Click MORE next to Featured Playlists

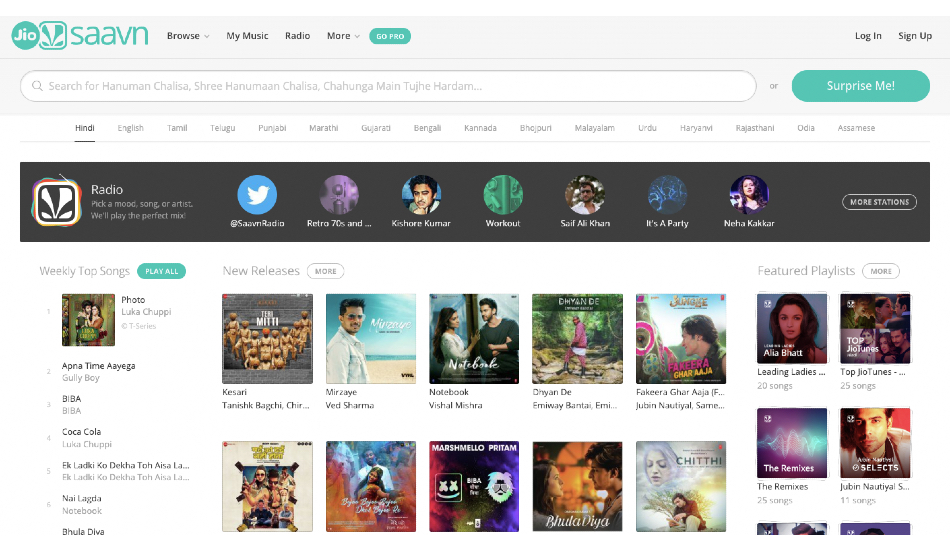click(881, 271)
